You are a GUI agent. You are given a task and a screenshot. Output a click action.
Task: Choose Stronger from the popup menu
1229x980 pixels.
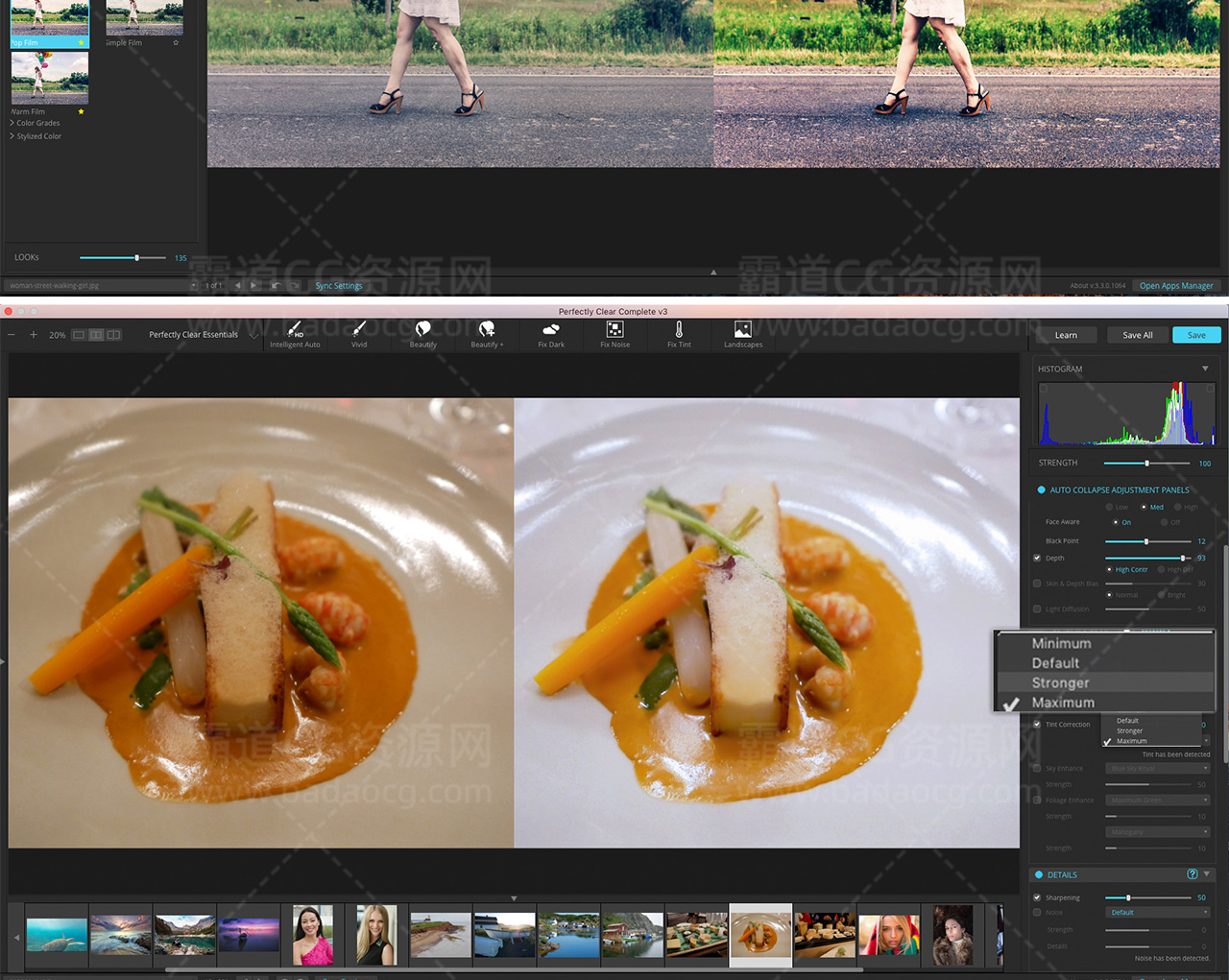tap(1060, 682)
